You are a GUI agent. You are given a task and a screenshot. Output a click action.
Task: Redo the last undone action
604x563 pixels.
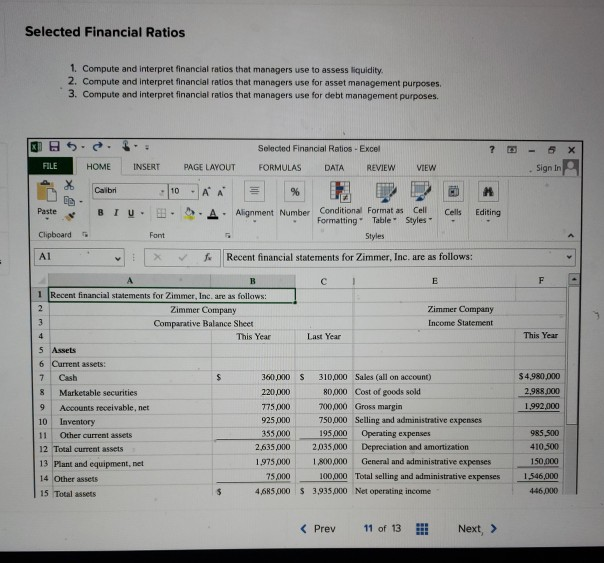97,146
